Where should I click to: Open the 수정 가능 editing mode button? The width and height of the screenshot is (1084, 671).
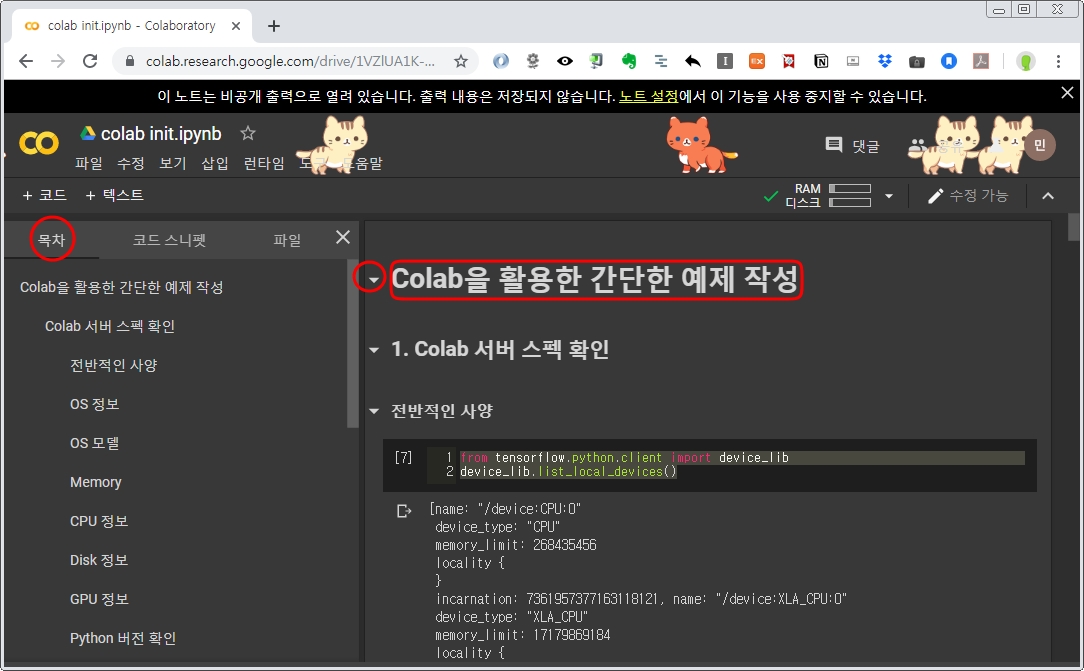pyautogui.click(x=968, y=196)
